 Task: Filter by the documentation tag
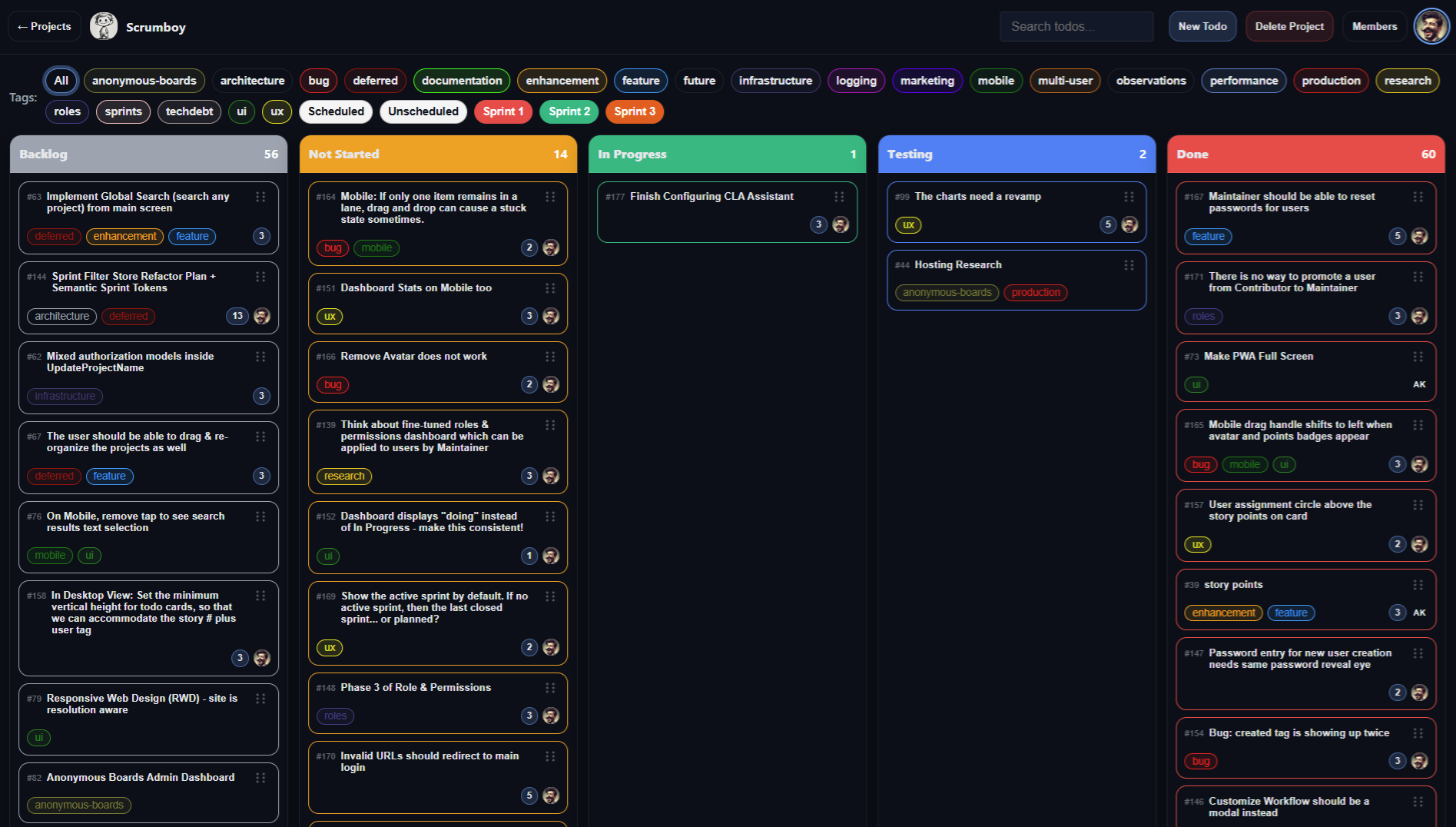[461, 81]
